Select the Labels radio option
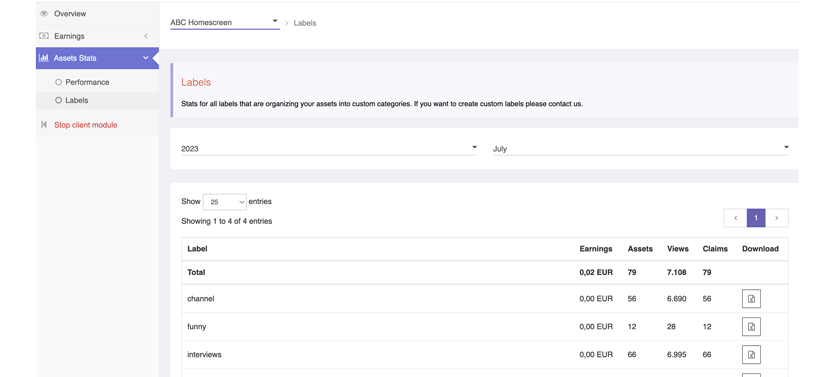Image resolution: width=834 pixels, height=377 pixels. pos(59,100)
